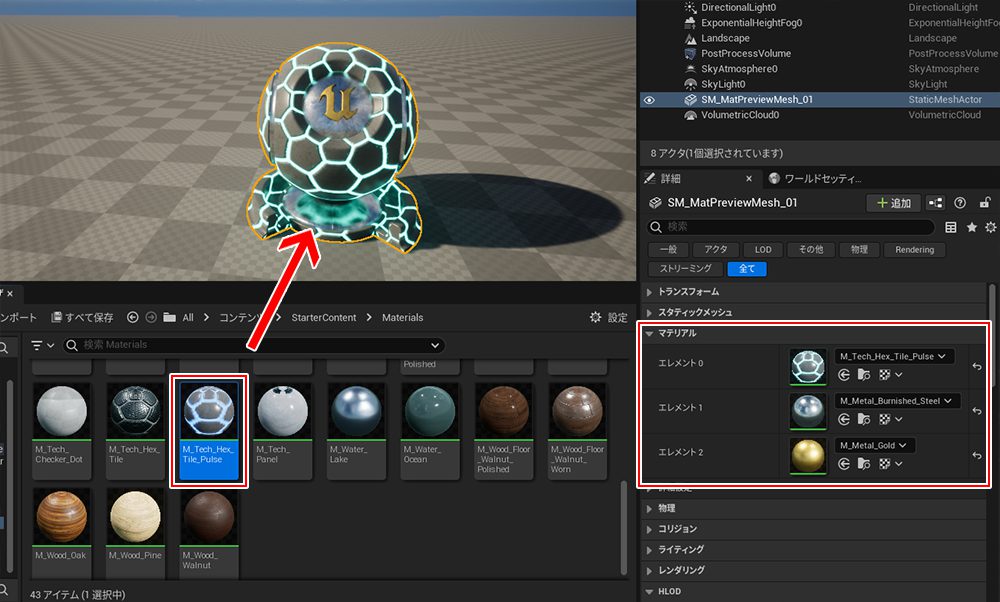
Task: Use selected asset for Element 2 material
Action: pyautogui.click(x=843, y=464)
